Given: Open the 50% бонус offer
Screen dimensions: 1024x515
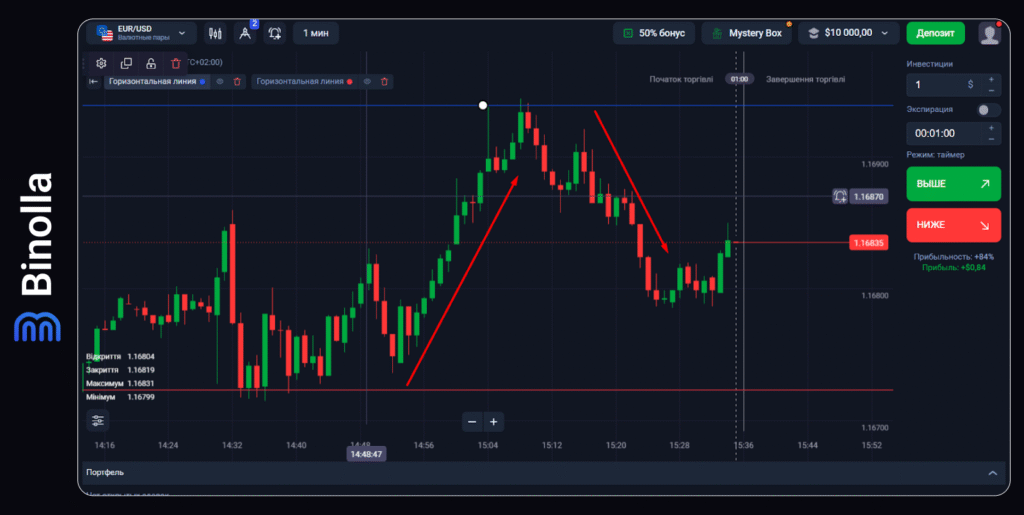Looking at the screenshot, I should coord(653,33).
